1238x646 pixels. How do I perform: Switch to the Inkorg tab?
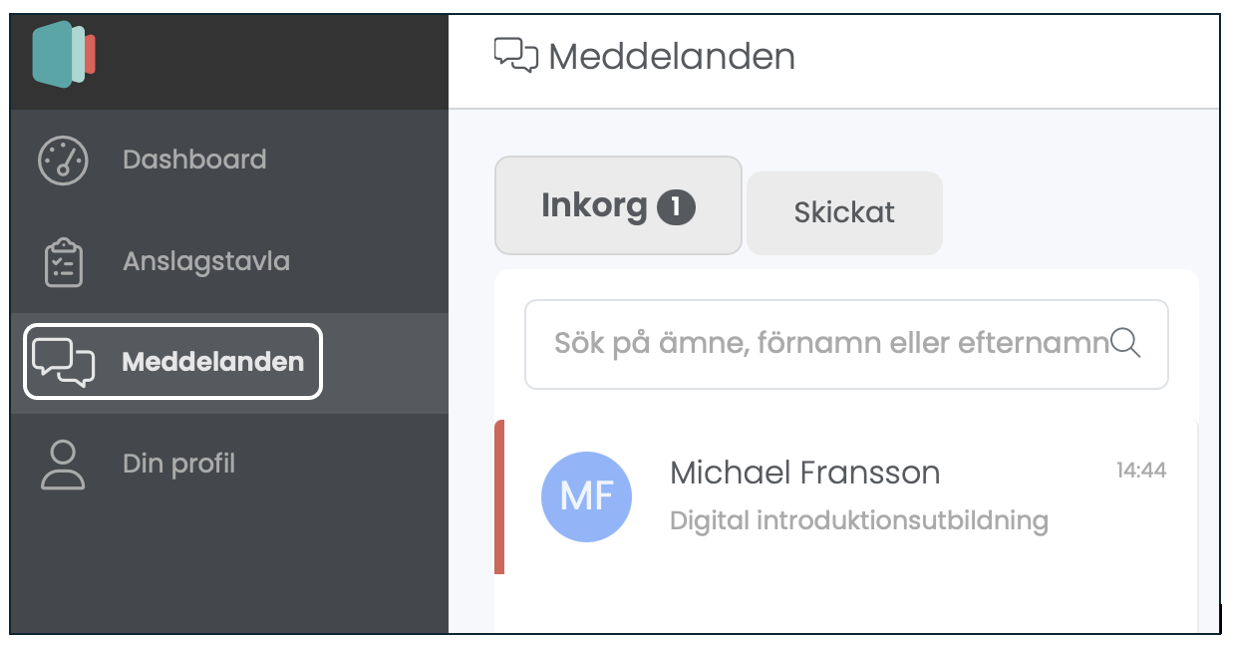(x=618, y=206)
